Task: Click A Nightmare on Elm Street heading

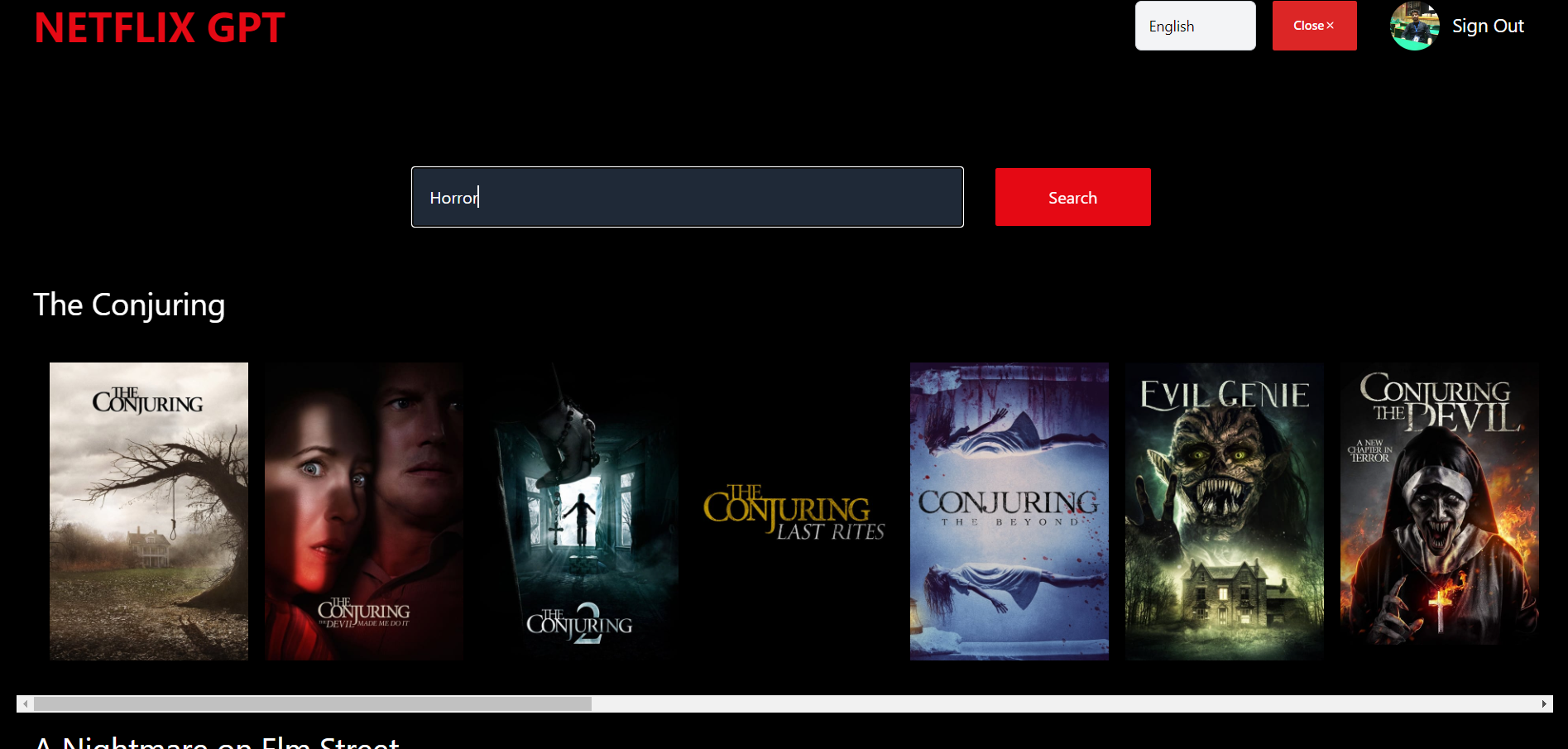Action: click(x=217, y=742)
